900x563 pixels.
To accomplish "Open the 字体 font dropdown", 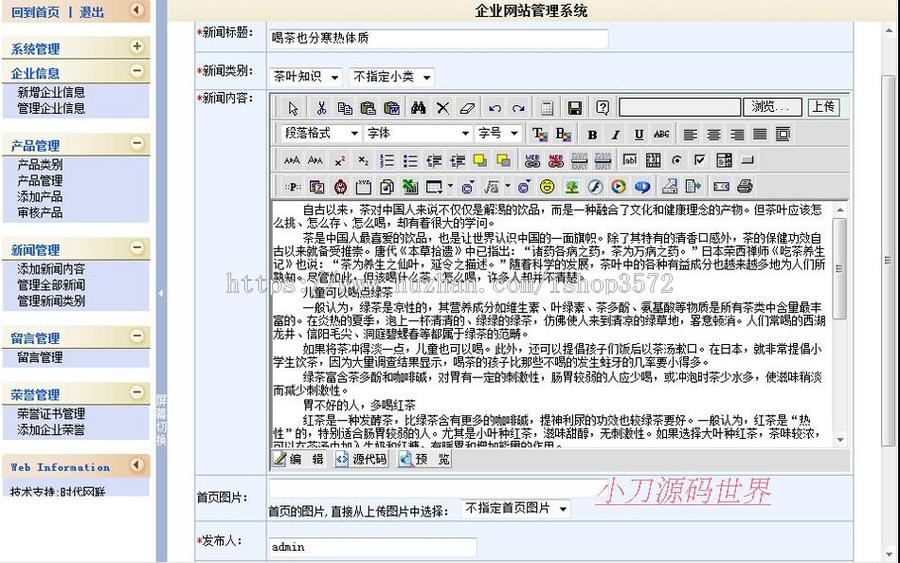I will coord(418,134).
